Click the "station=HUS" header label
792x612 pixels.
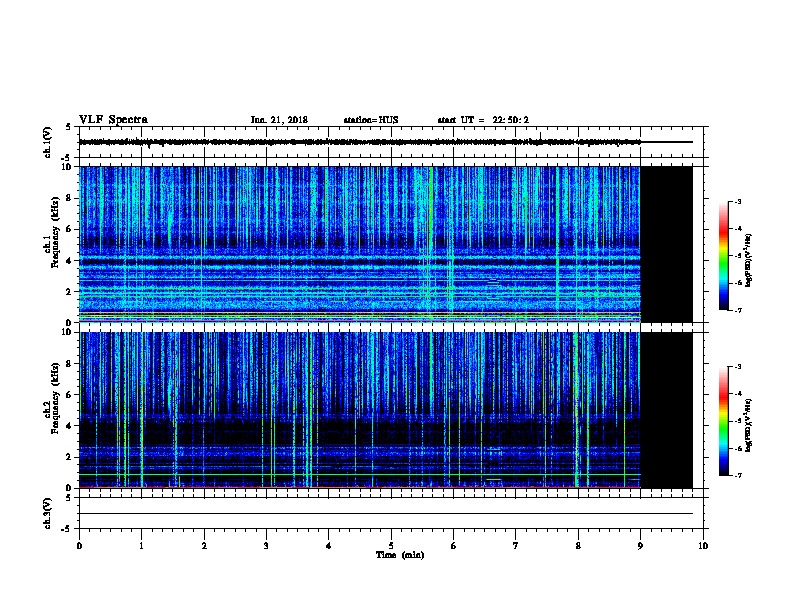pyautogui.click(x=371, y=120)
